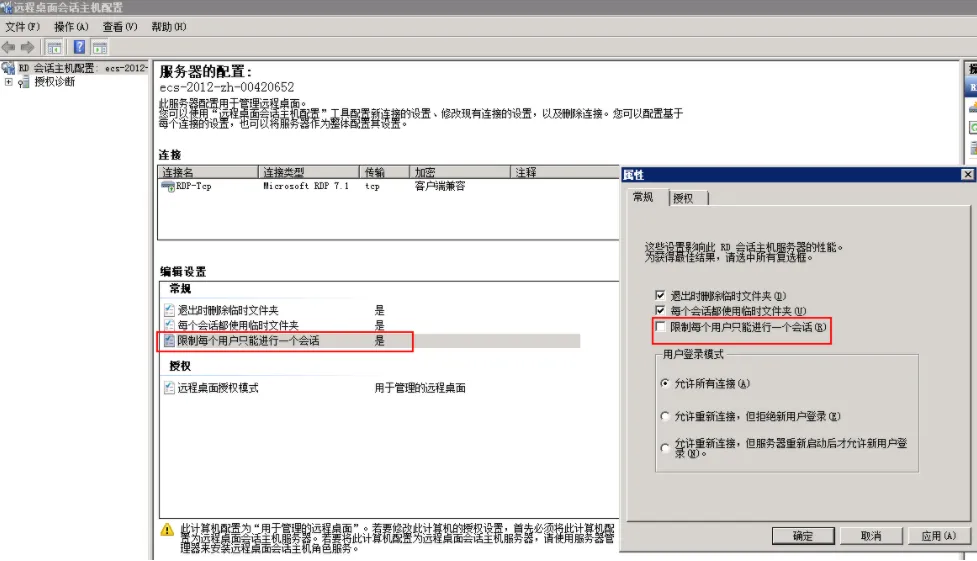Uncheck 退出时删除临时文件夹 checkbox in dialog

point(659,296)
